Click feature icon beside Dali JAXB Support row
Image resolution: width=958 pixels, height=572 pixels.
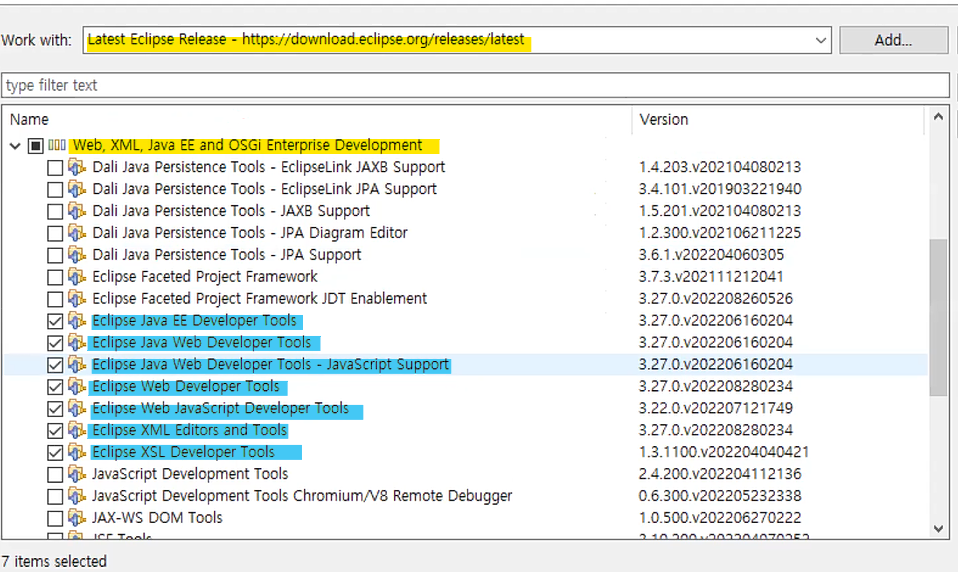pyautogui.click(x=76, y=211)
